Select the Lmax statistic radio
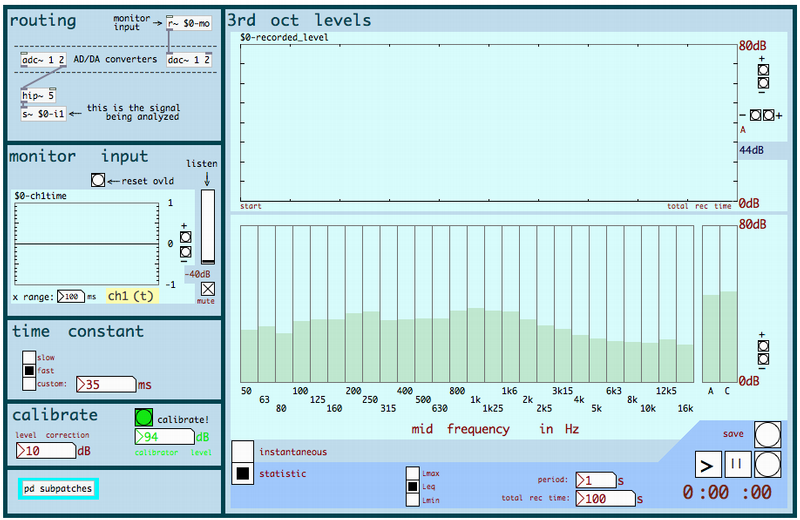Image resolution: width=800 pixels, height=520 pixels. (x=413, y=473)
